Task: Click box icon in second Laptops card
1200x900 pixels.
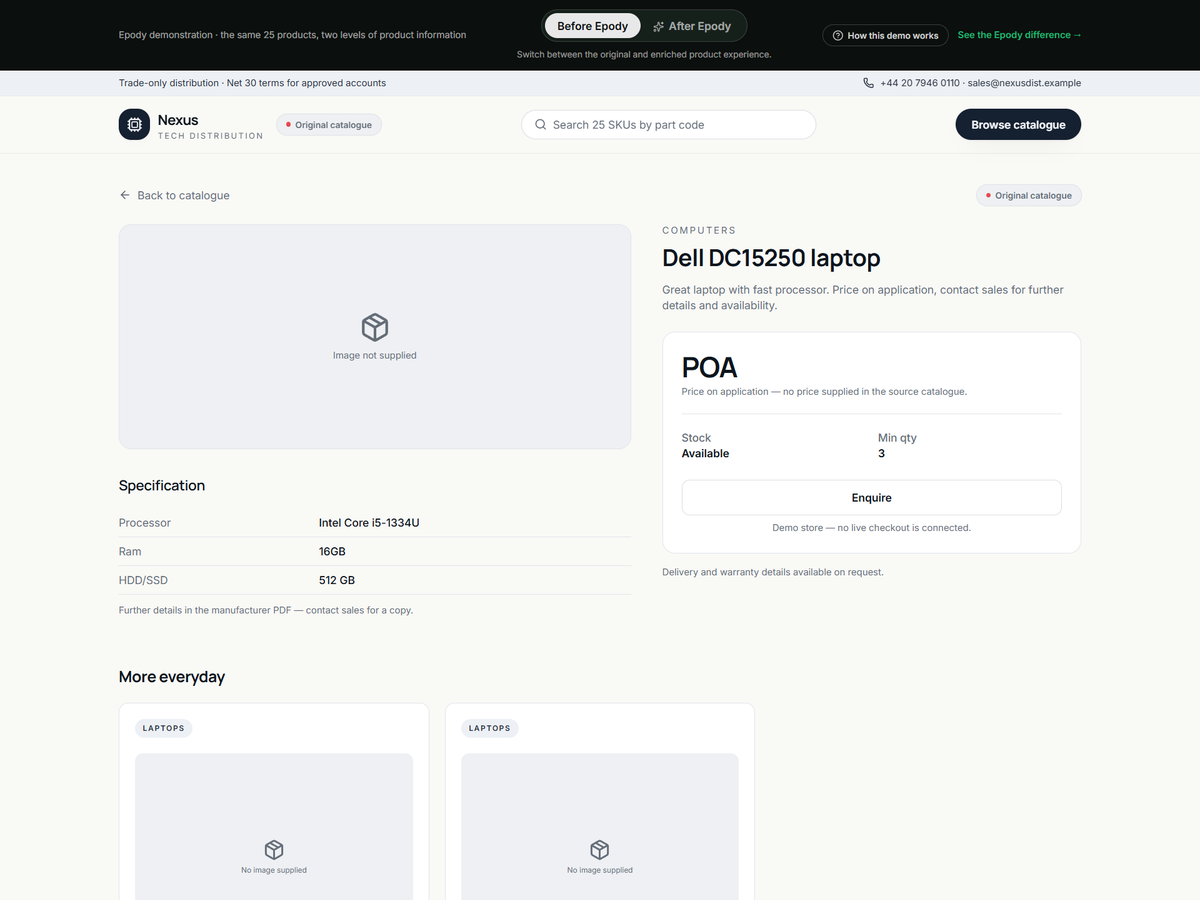Action: coord(600,850)
